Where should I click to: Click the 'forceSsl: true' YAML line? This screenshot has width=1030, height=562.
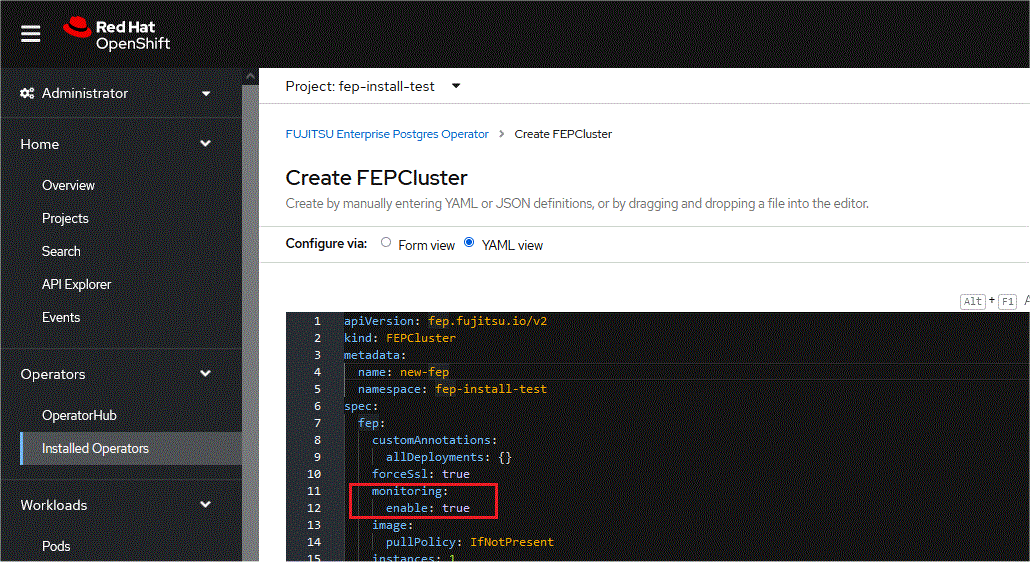(420, 474)
